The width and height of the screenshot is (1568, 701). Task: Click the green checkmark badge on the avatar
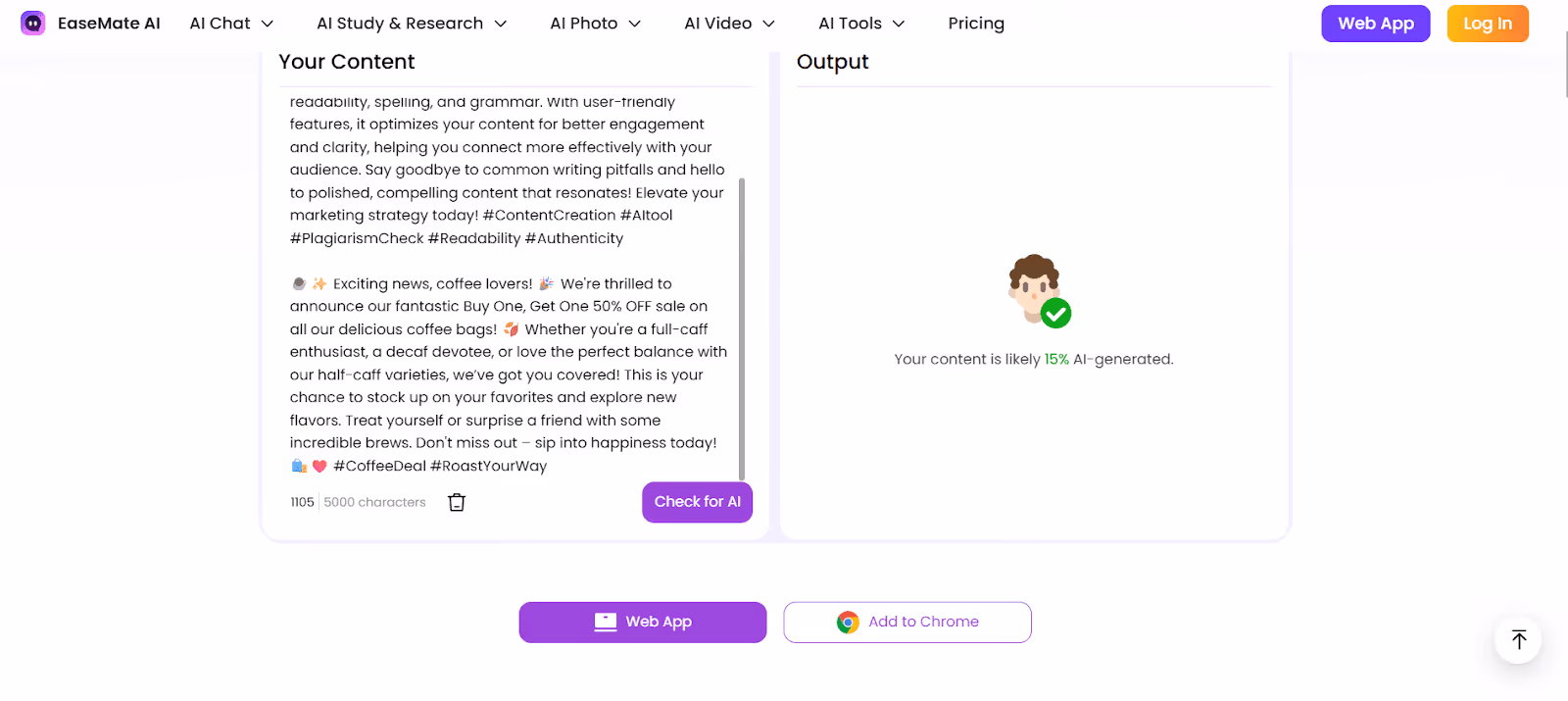click(1056, 314)
